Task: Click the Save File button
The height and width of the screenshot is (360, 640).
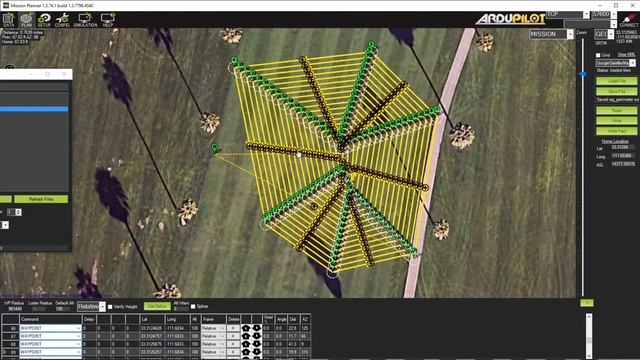Action: (x=616, y=91)
